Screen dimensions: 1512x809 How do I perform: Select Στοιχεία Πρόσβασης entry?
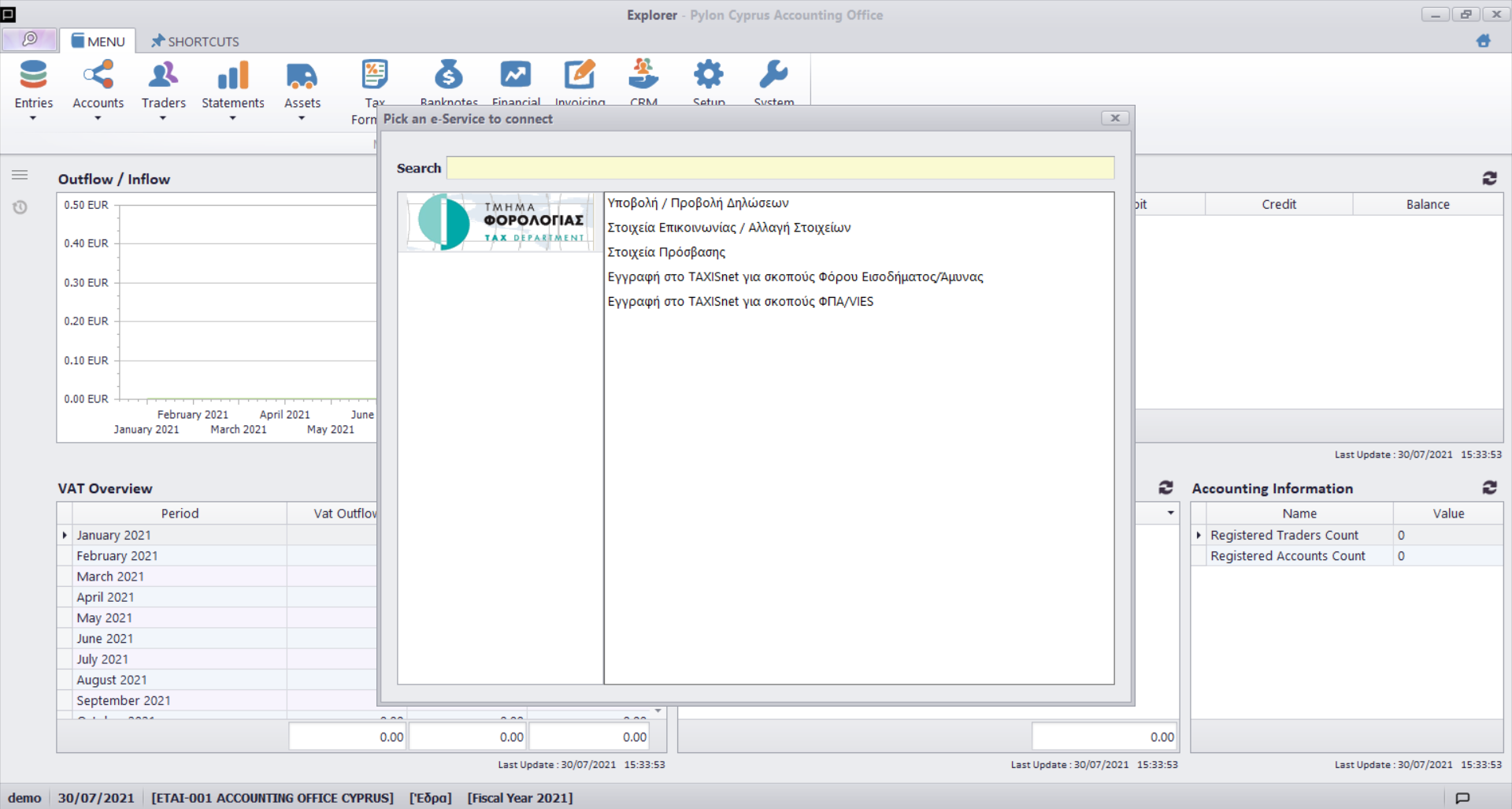[666, 253]
